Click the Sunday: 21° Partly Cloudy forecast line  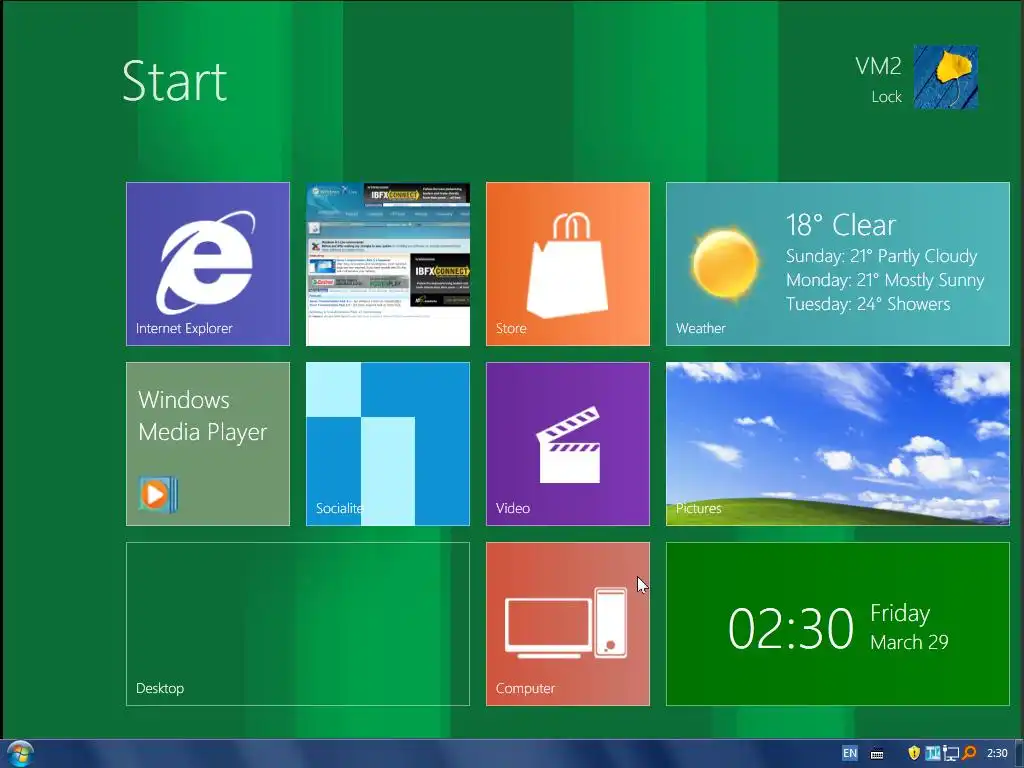(882, 256)
